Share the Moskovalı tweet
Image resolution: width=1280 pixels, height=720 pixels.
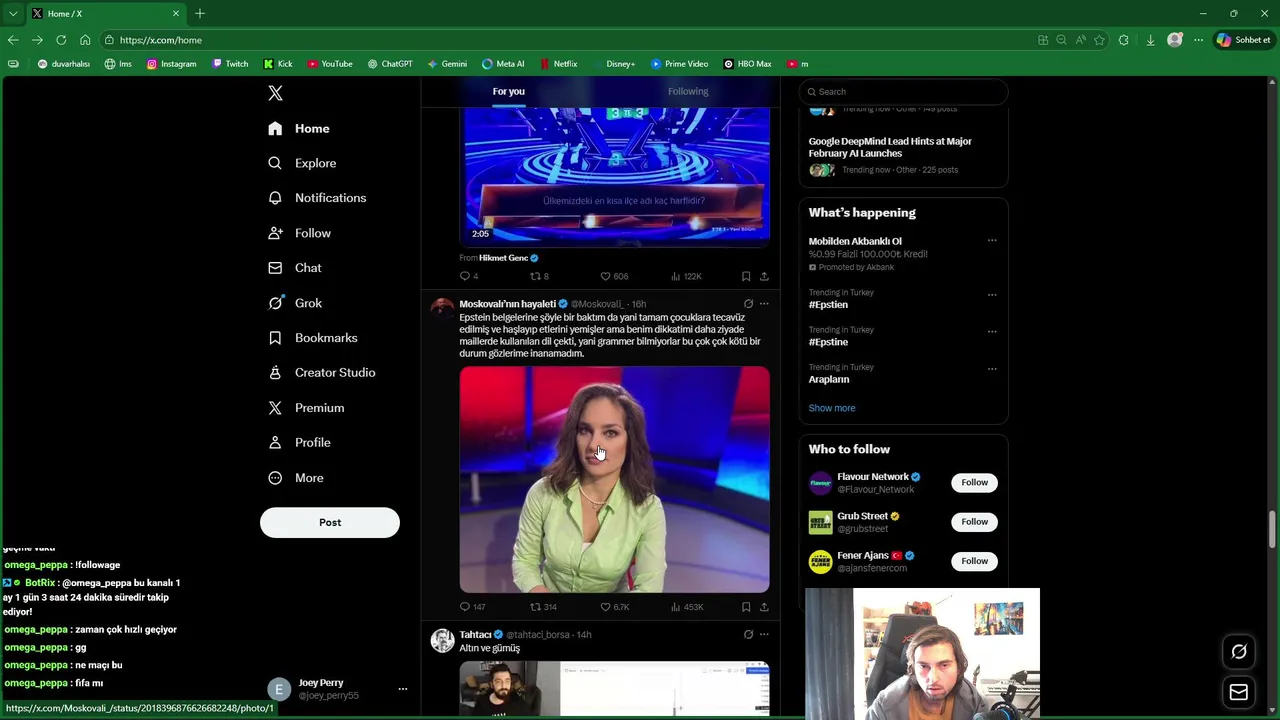pyautogui.click(x=764, y=607)
